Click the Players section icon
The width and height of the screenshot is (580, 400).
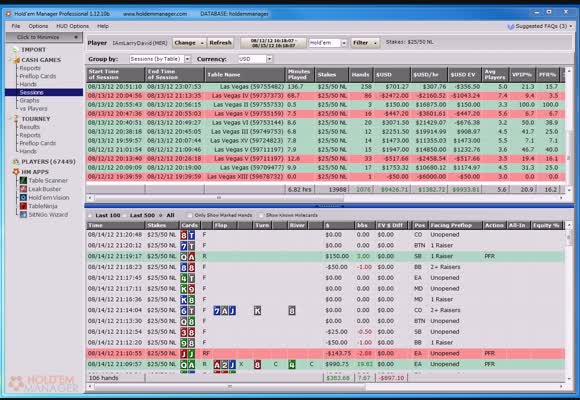[16, 162]
